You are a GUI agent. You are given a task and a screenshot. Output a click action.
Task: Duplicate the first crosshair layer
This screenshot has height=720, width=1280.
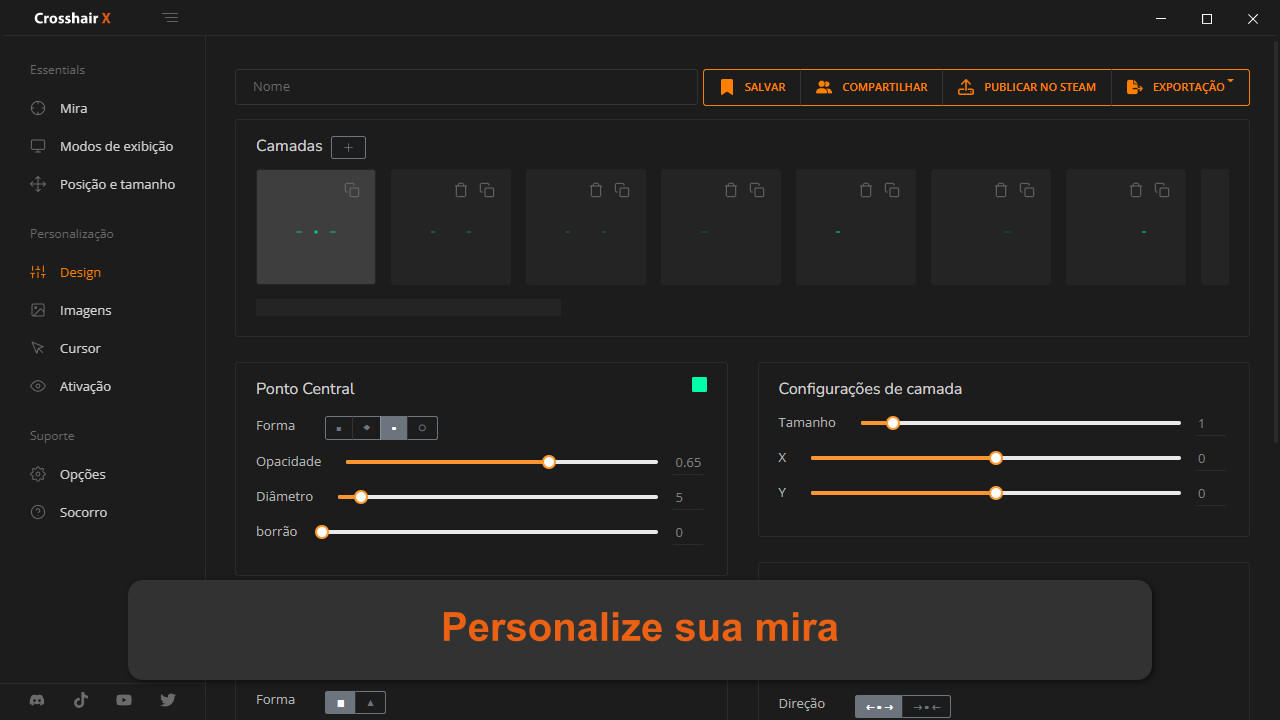pos(352,190)
